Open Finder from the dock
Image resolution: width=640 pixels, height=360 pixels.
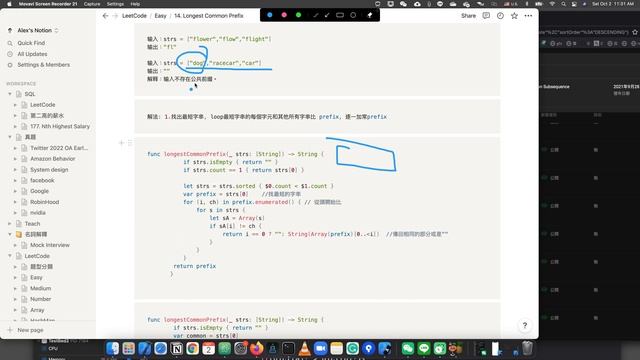pyautogui.click(x=113, y=349)
